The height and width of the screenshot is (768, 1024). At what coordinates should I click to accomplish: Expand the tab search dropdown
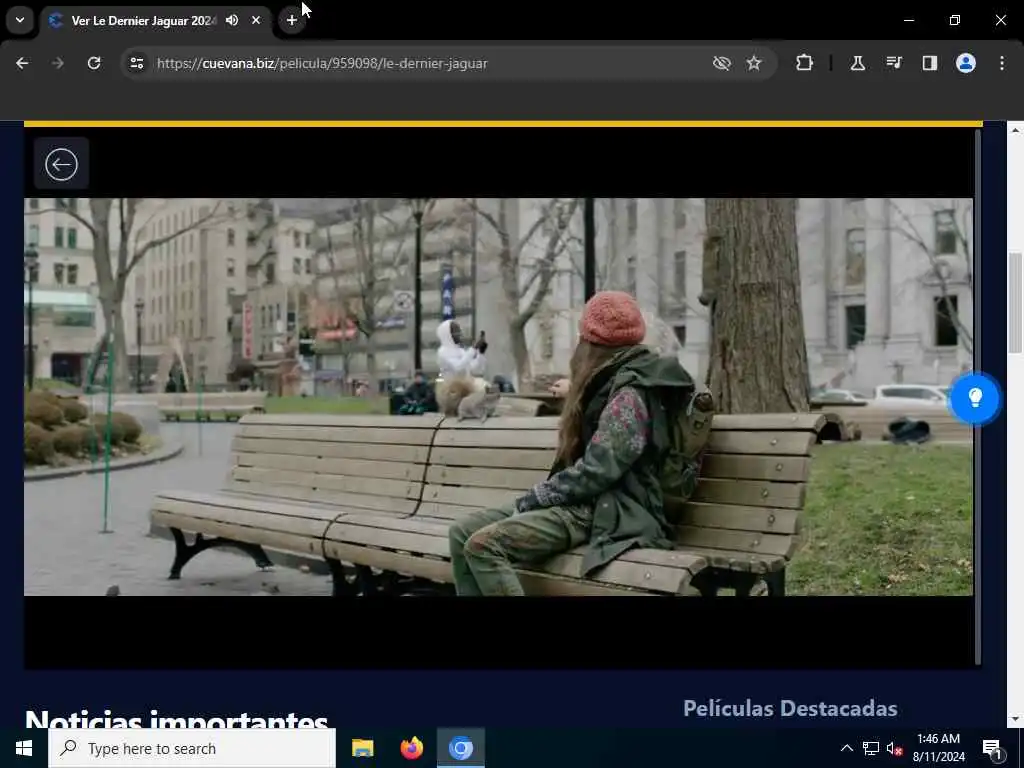click(x=20, y=20)
